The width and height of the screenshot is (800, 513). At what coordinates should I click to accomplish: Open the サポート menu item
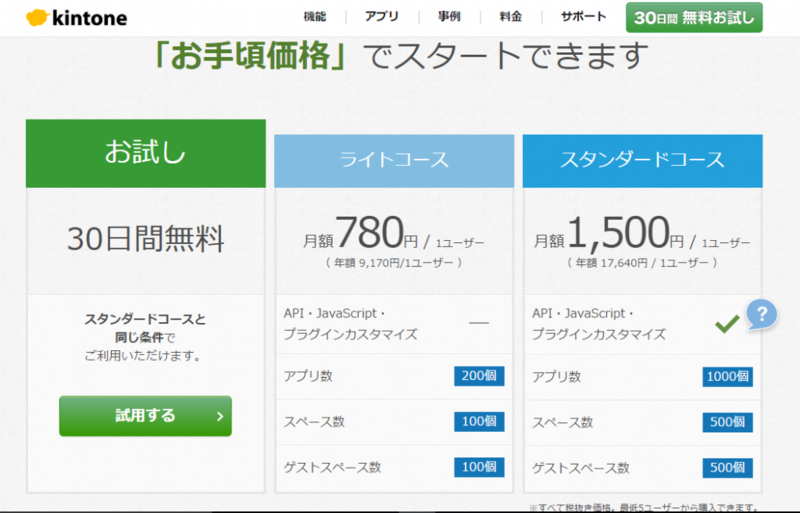(584, 17)
